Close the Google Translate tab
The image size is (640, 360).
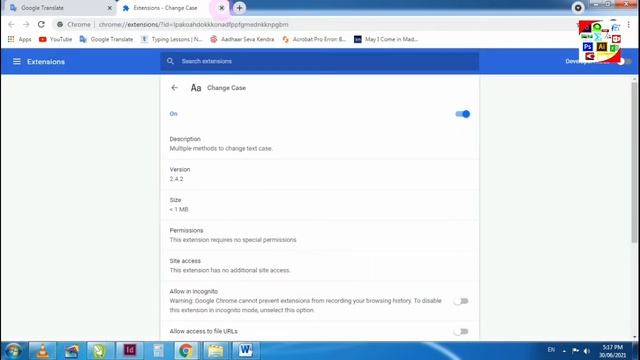(109, 8)
